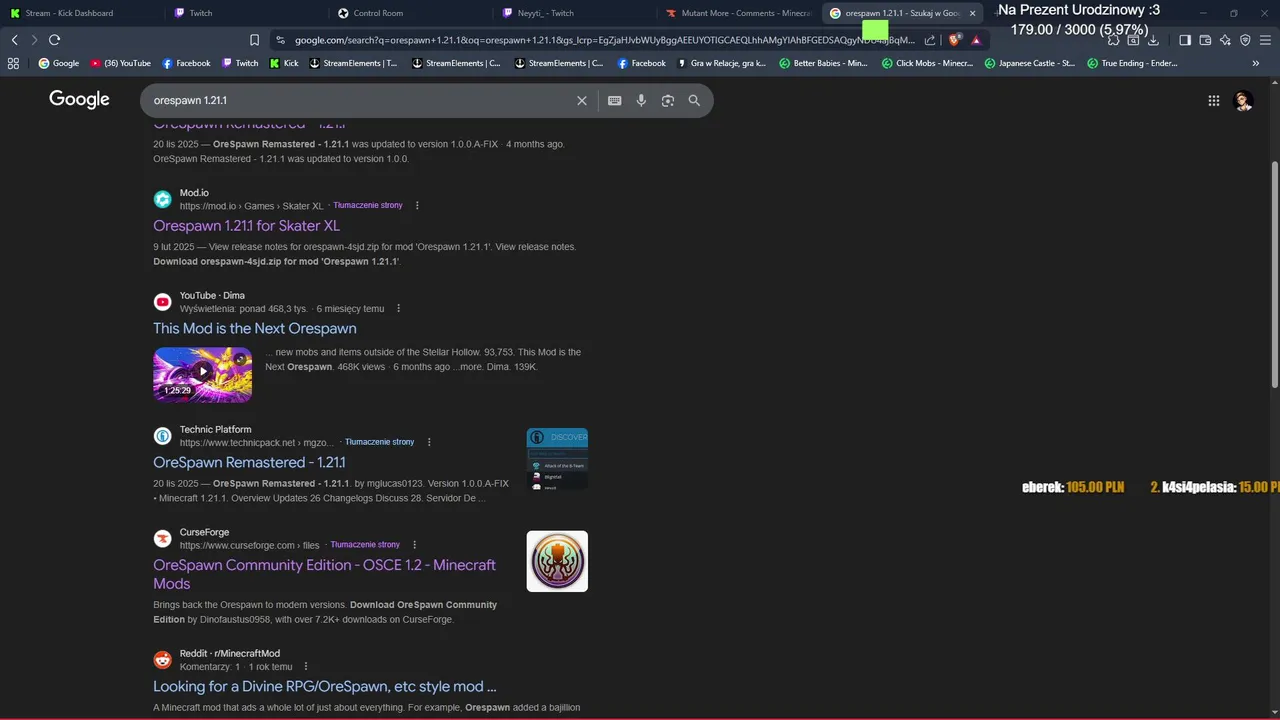
Task: Open the downloads icon in toolbar
Action: 1153,40
